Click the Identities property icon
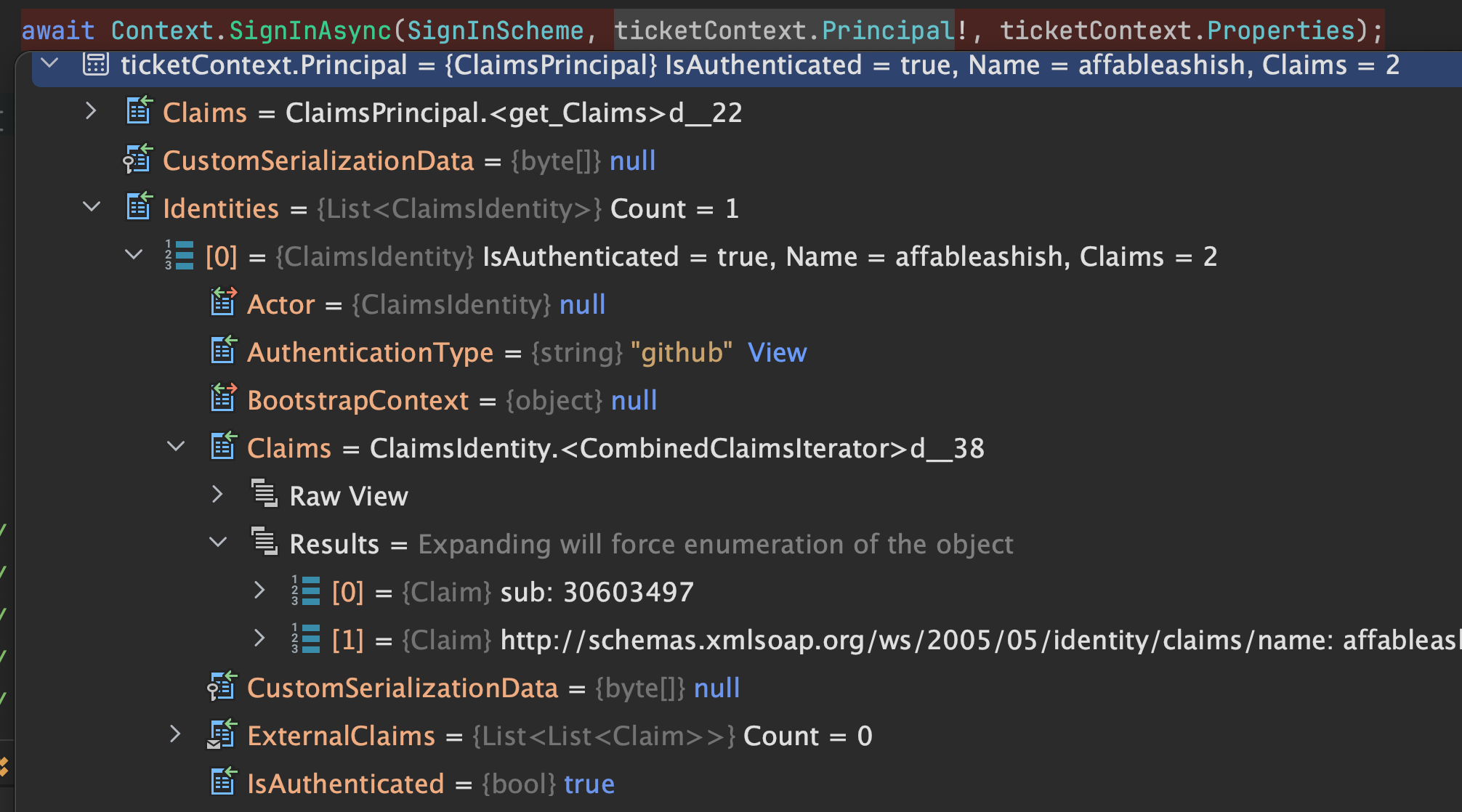Viewport: 1462px width, 812px height. pos(138,208)
